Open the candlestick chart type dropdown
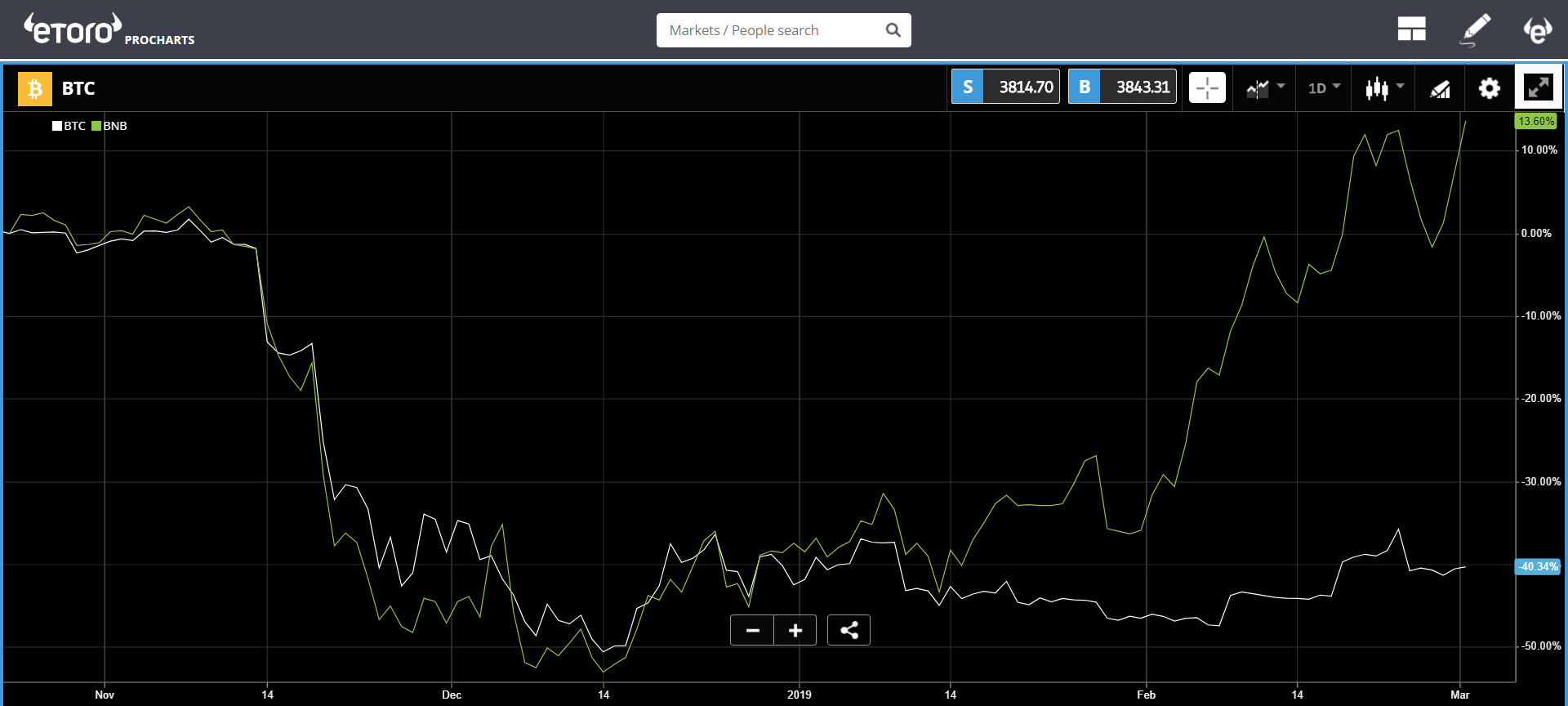Screen dimensions: 1568x706 [x=1384, y=87]
